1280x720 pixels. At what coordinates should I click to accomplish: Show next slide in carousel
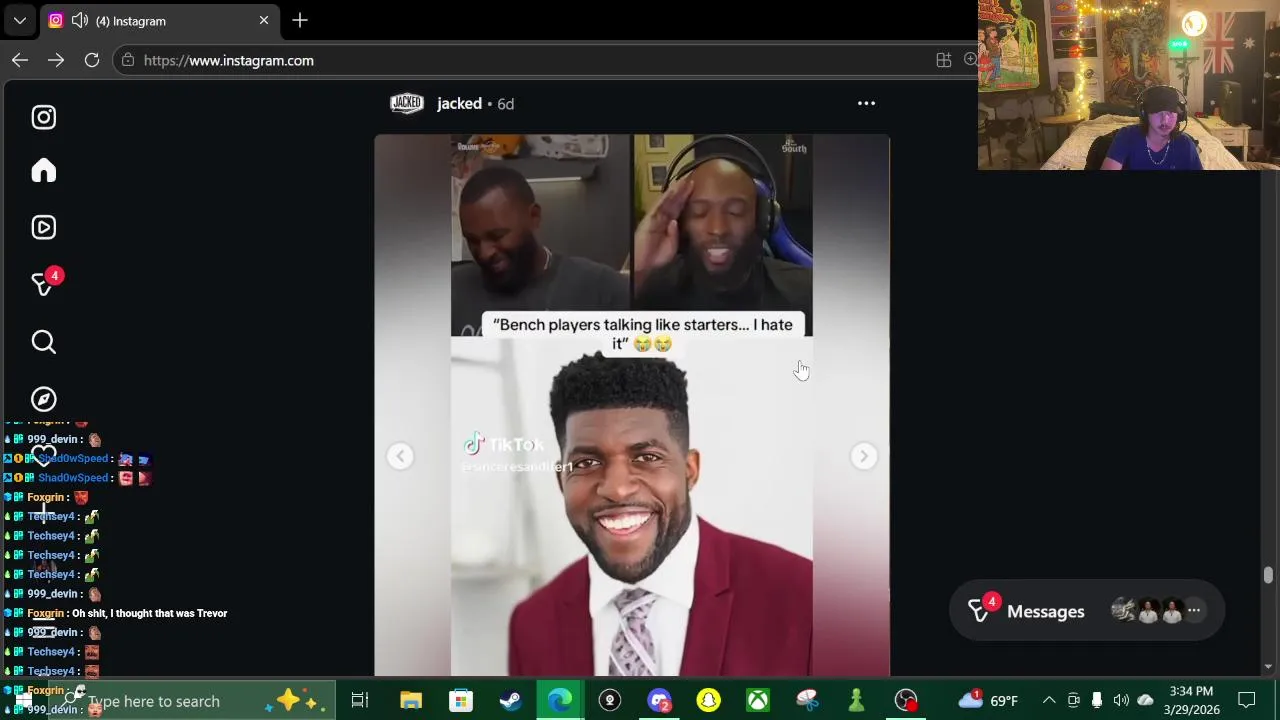pyautogui.click(x=864, y=456)
